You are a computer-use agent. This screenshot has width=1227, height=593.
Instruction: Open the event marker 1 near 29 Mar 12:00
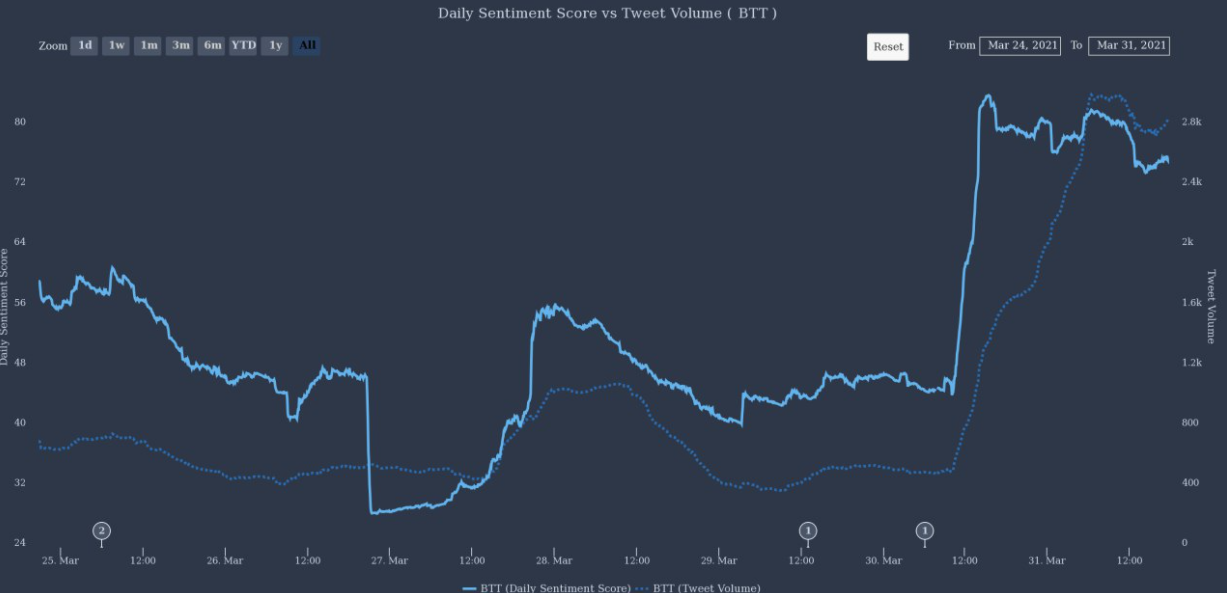808,530
